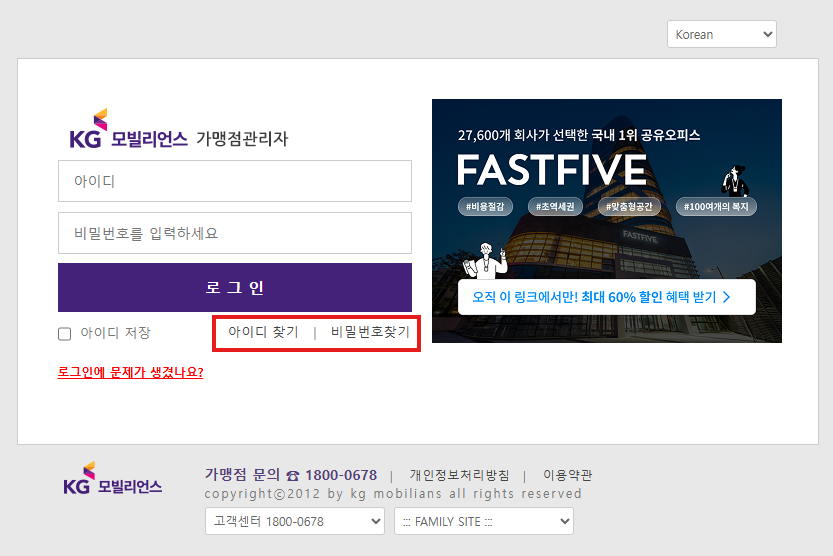Click the #비용절감 tag in banner
Image resolution: width=833 pixels, height=556 pixels.
(485, 207)
